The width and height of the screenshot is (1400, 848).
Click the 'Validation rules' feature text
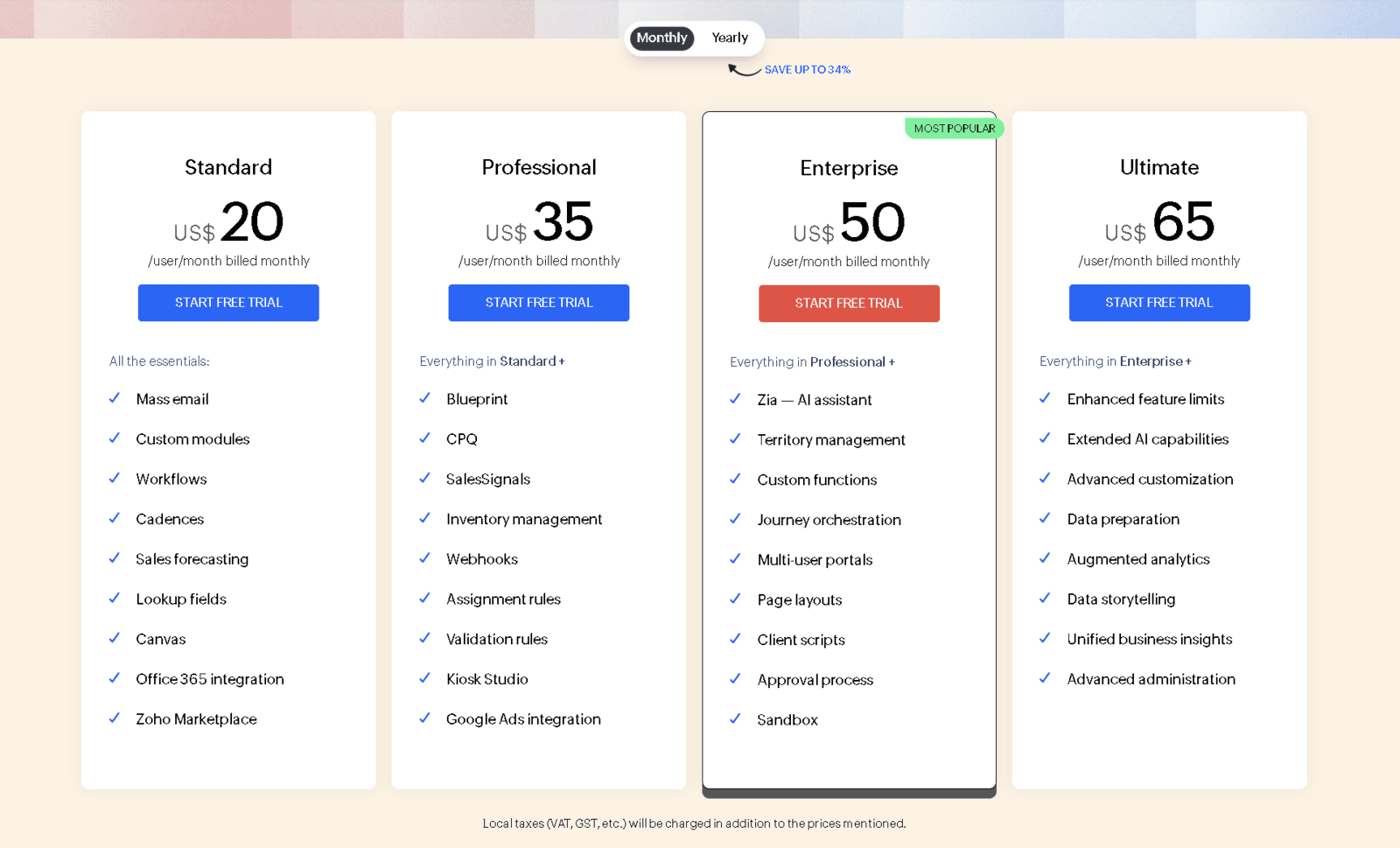(x=497, y=639)
